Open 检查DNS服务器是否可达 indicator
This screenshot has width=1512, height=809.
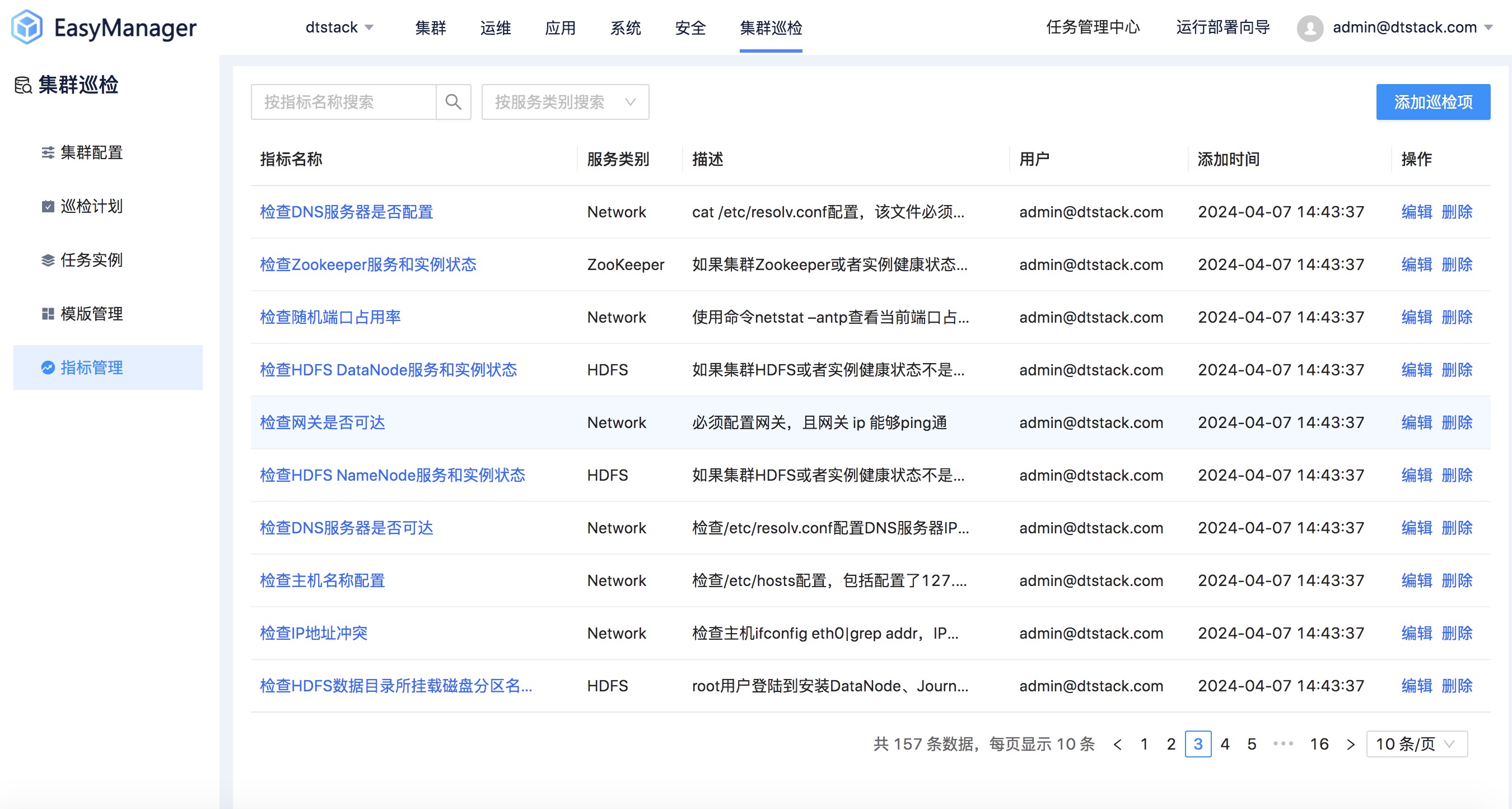(346, 528)
